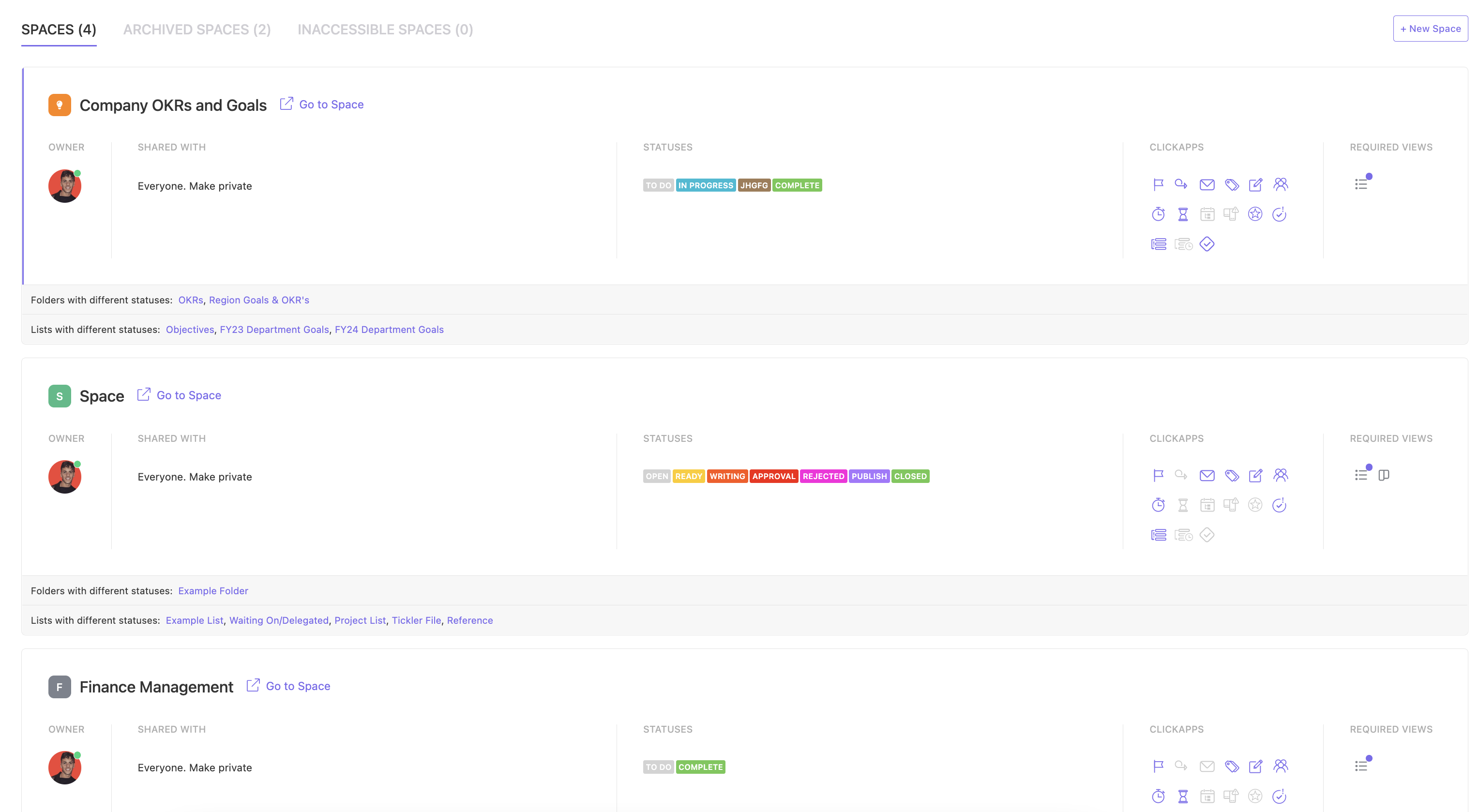Click the REJECTED pink status badge

[823, 476]
